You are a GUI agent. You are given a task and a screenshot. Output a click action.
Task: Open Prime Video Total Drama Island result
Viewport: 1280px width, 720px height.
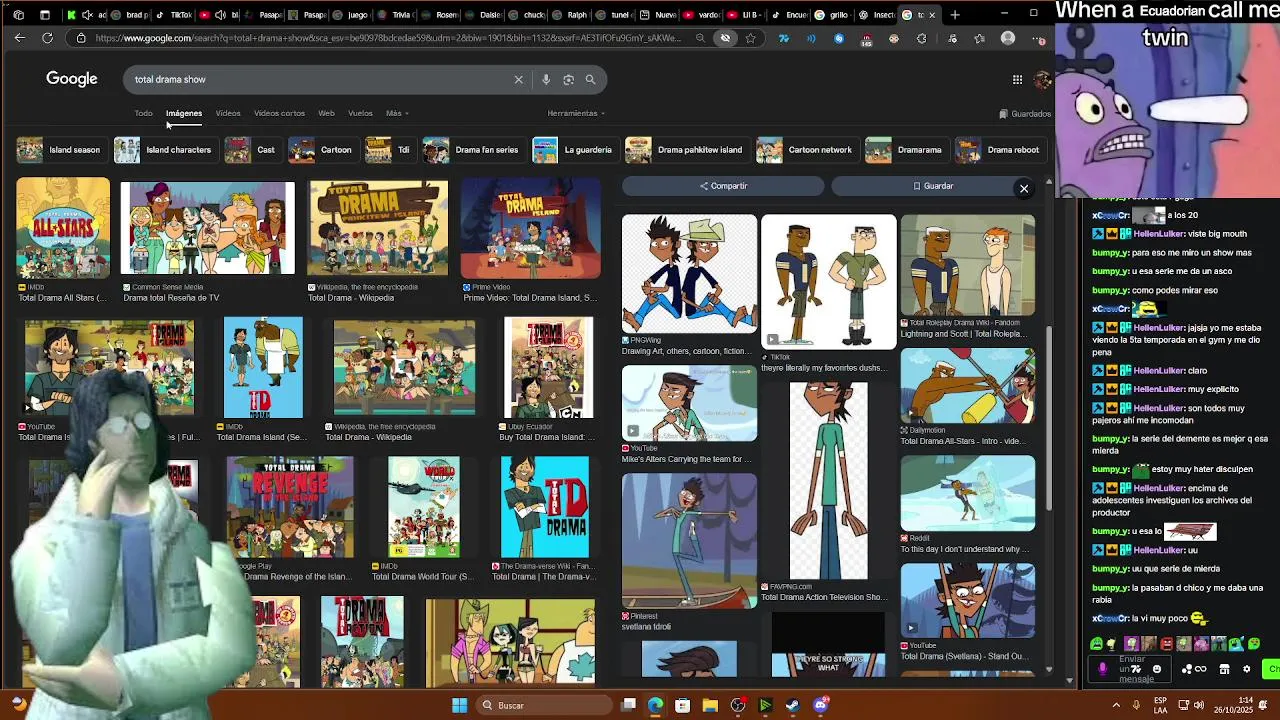click(x=531, y=228)
